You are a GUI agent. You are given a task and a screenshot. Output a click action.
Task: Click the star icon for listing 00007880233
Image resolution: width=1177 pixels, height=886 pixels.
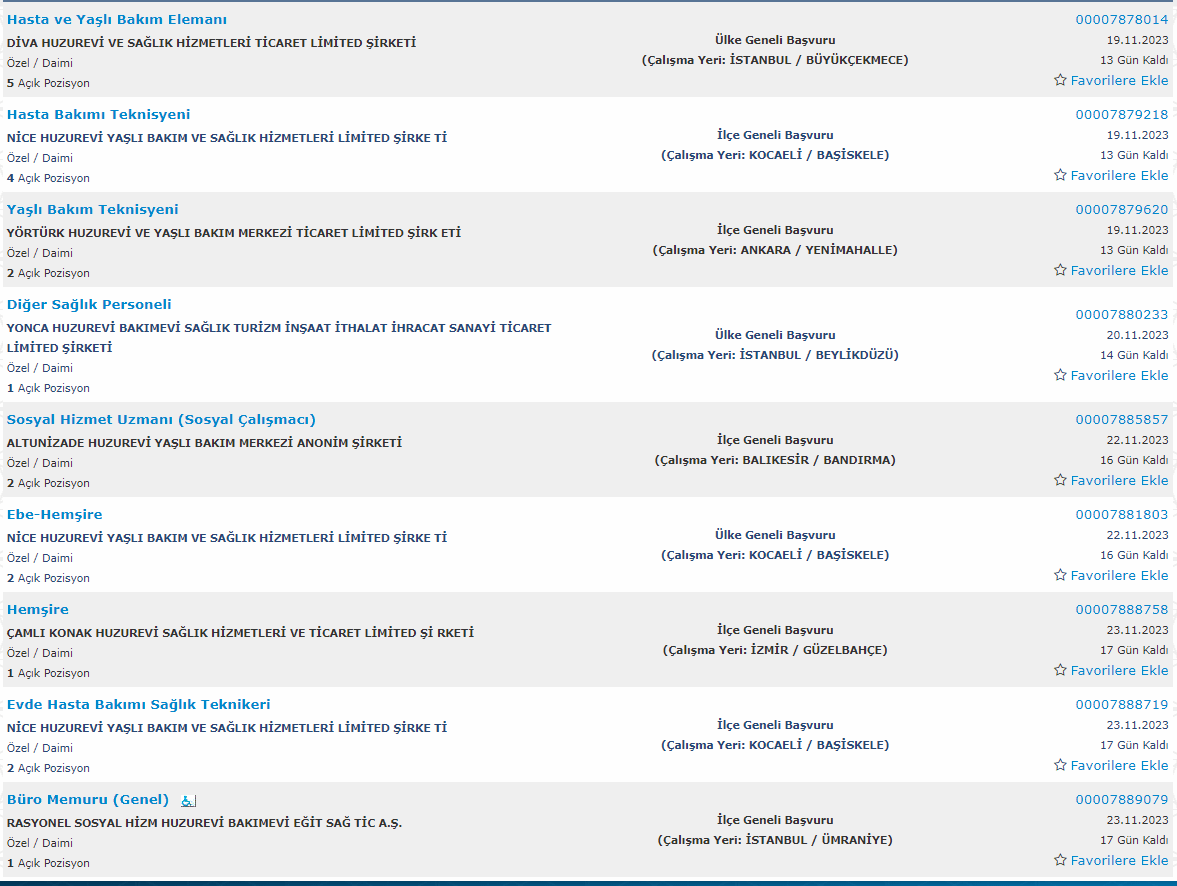[1060, 375]
